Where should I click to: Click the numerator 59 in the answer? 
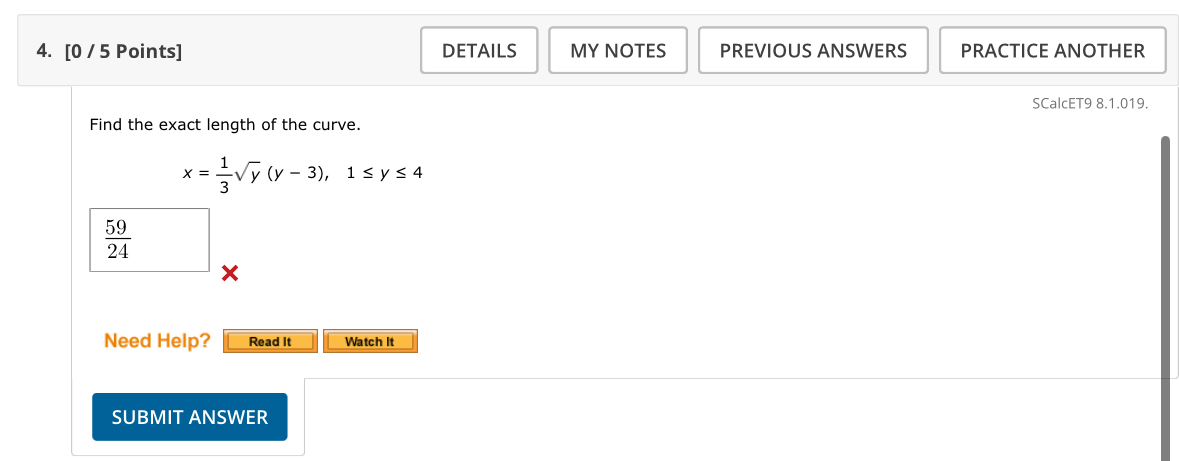118,228
